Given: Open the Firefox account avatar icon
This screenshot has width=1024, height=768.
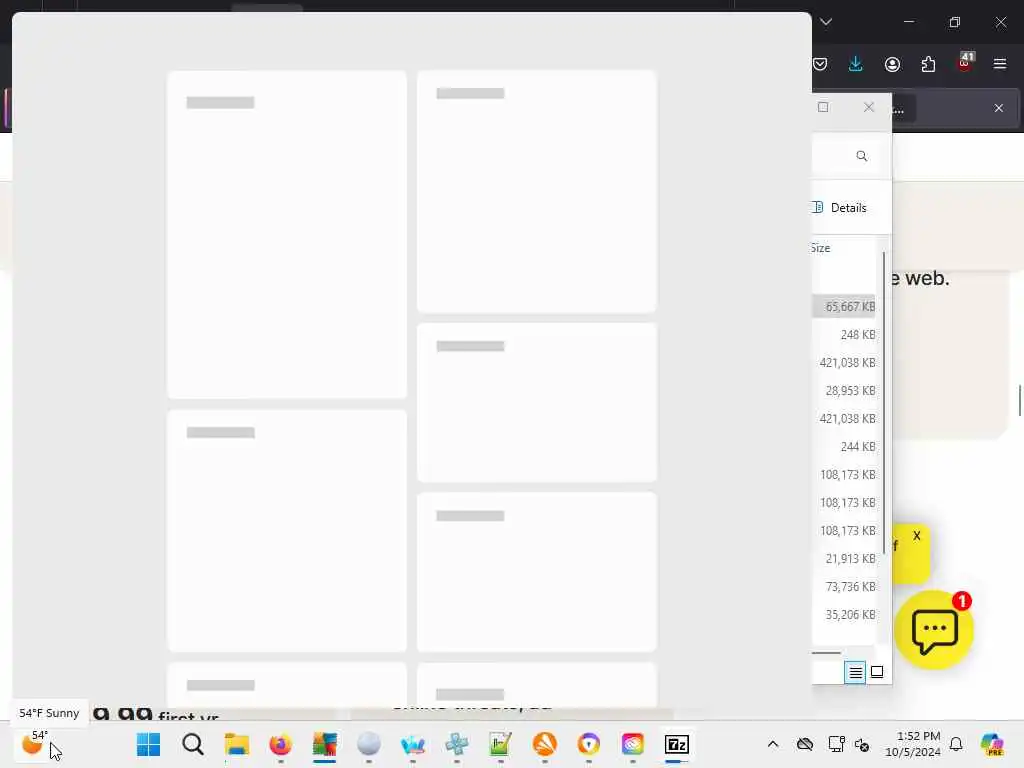Looking at the screenshot, I should pyautogui.click(x=892, y=64).
